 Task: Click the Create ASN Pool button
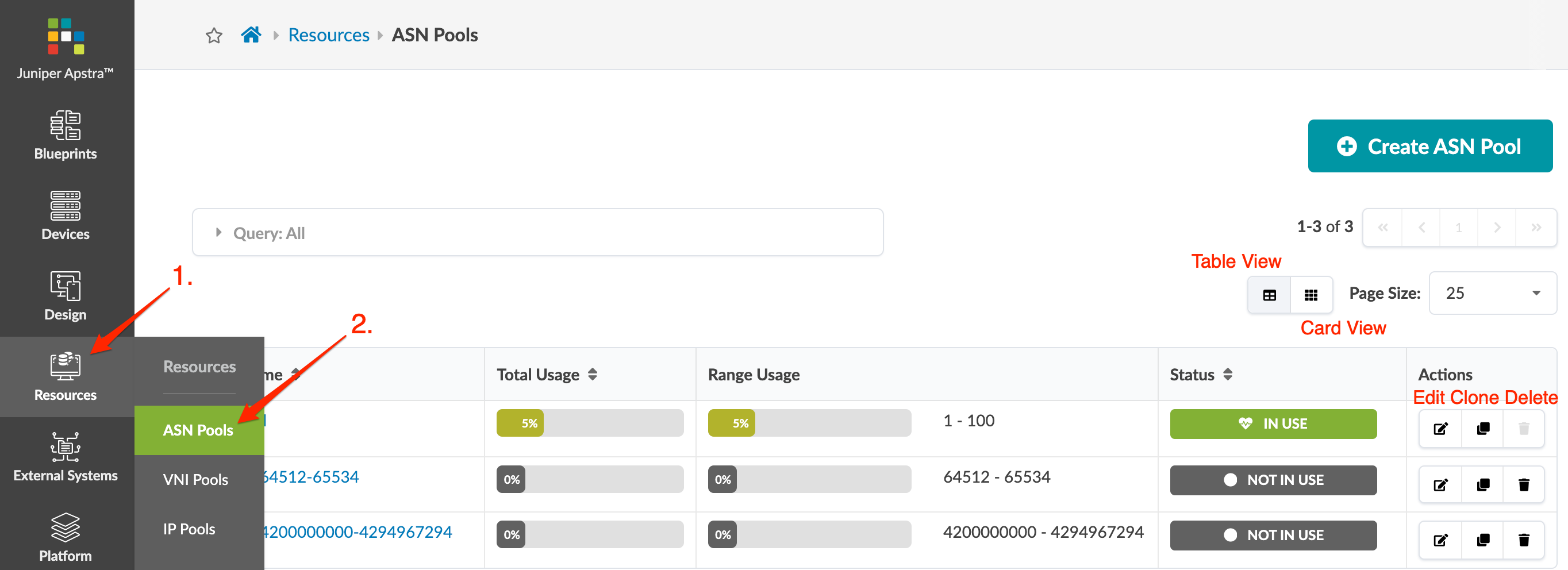tap(1430, 146)
